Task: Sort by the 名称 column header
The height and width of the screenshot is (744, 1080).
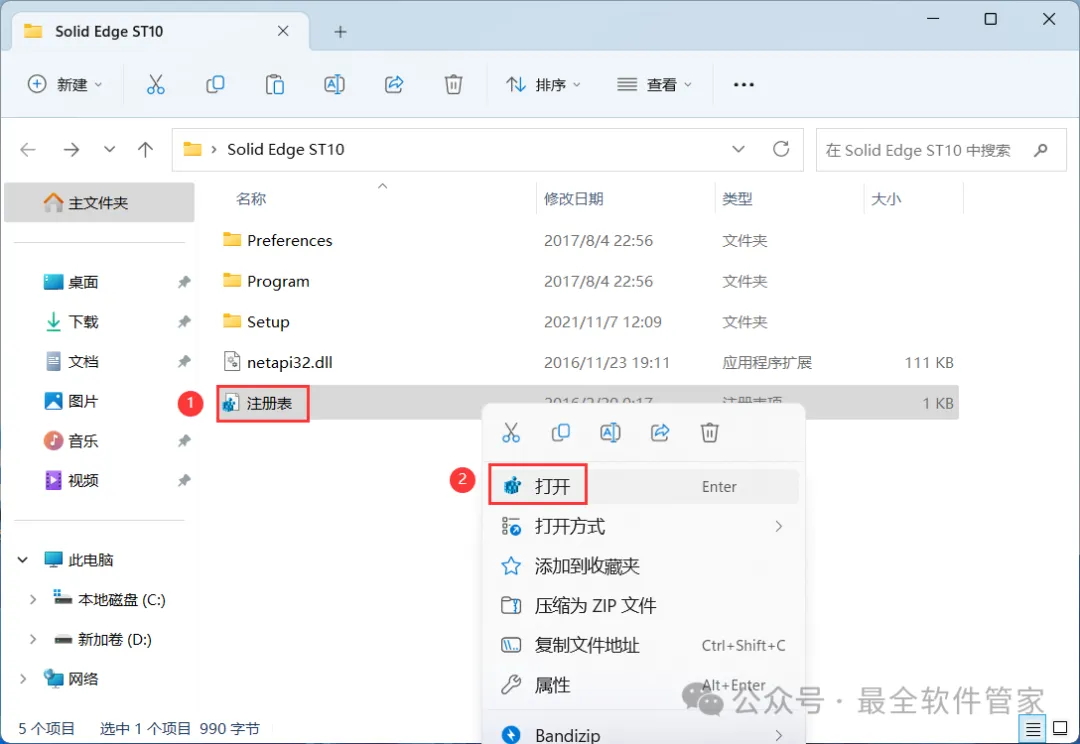Action: click(251, 199)
